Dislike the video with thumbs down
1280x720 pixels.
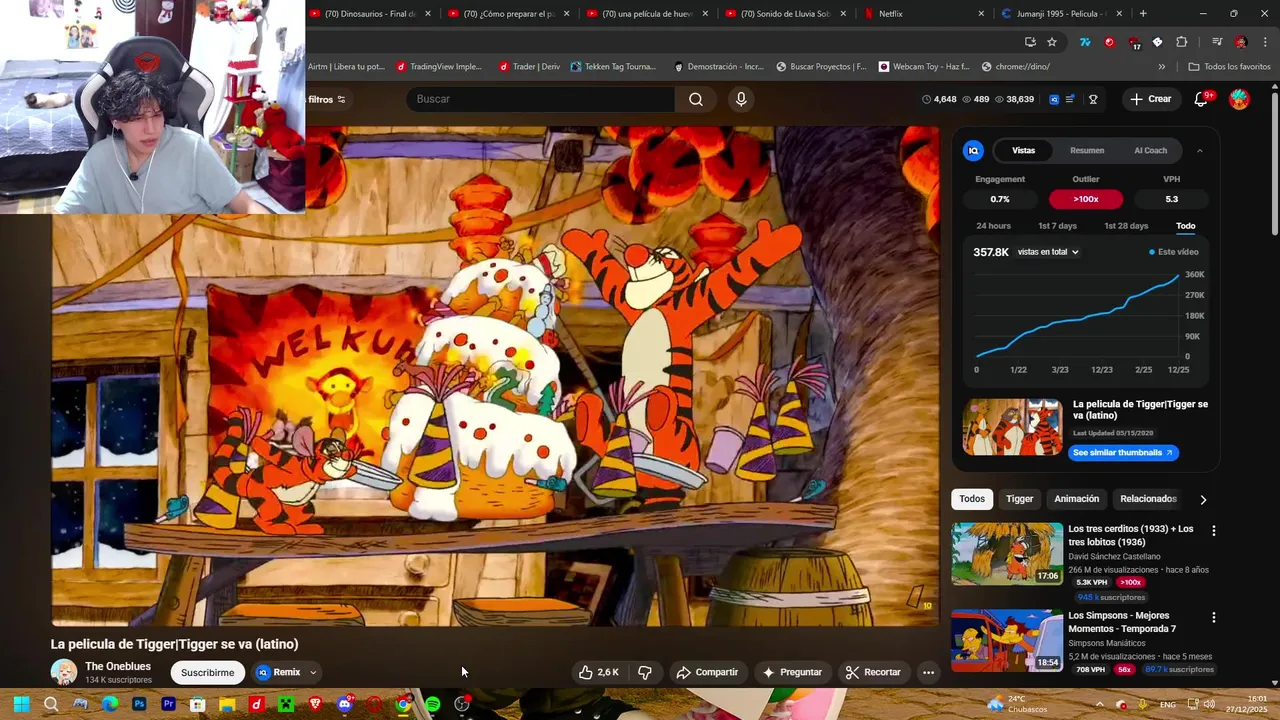(645, 672)
